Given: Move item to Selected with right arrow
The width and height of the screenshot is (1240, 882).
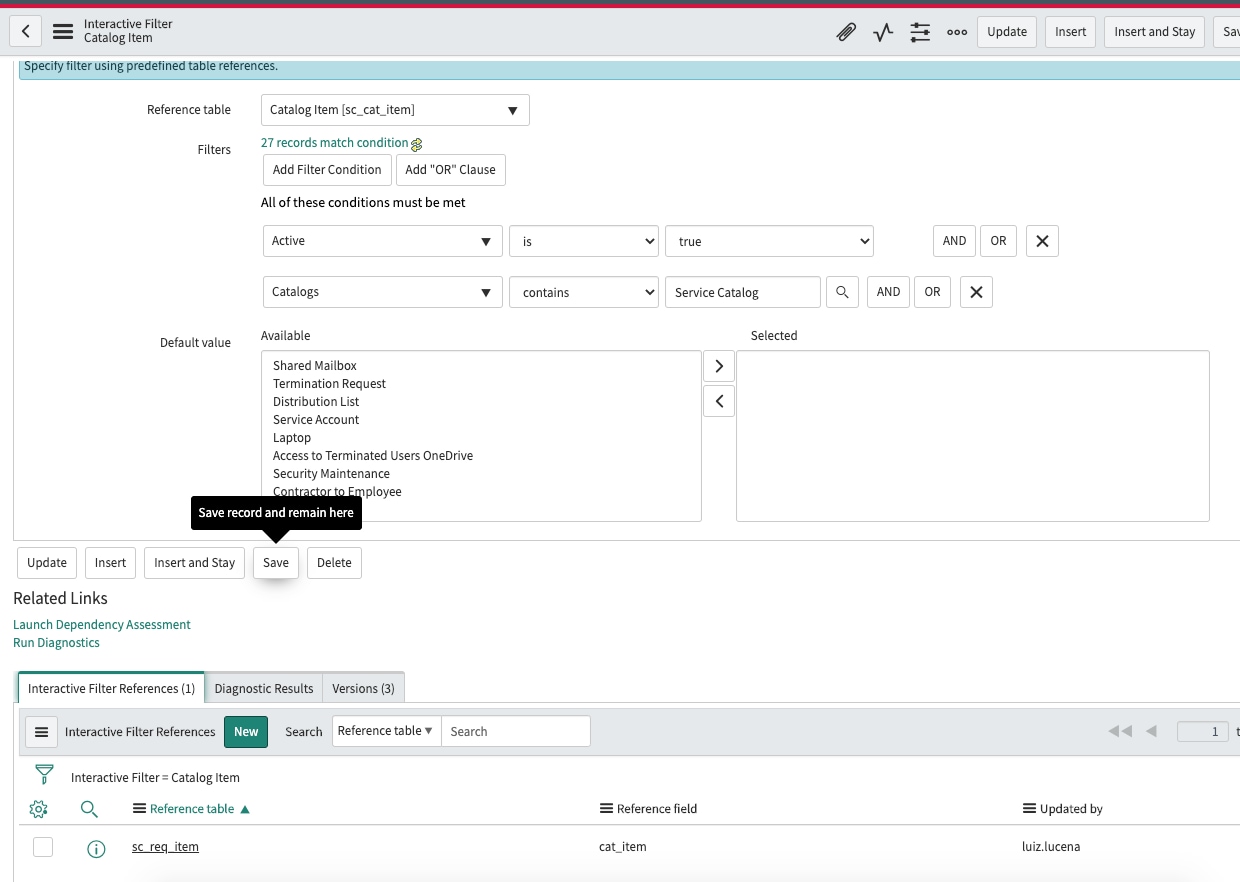Looking at the screenshot, I should click(719, 366).
